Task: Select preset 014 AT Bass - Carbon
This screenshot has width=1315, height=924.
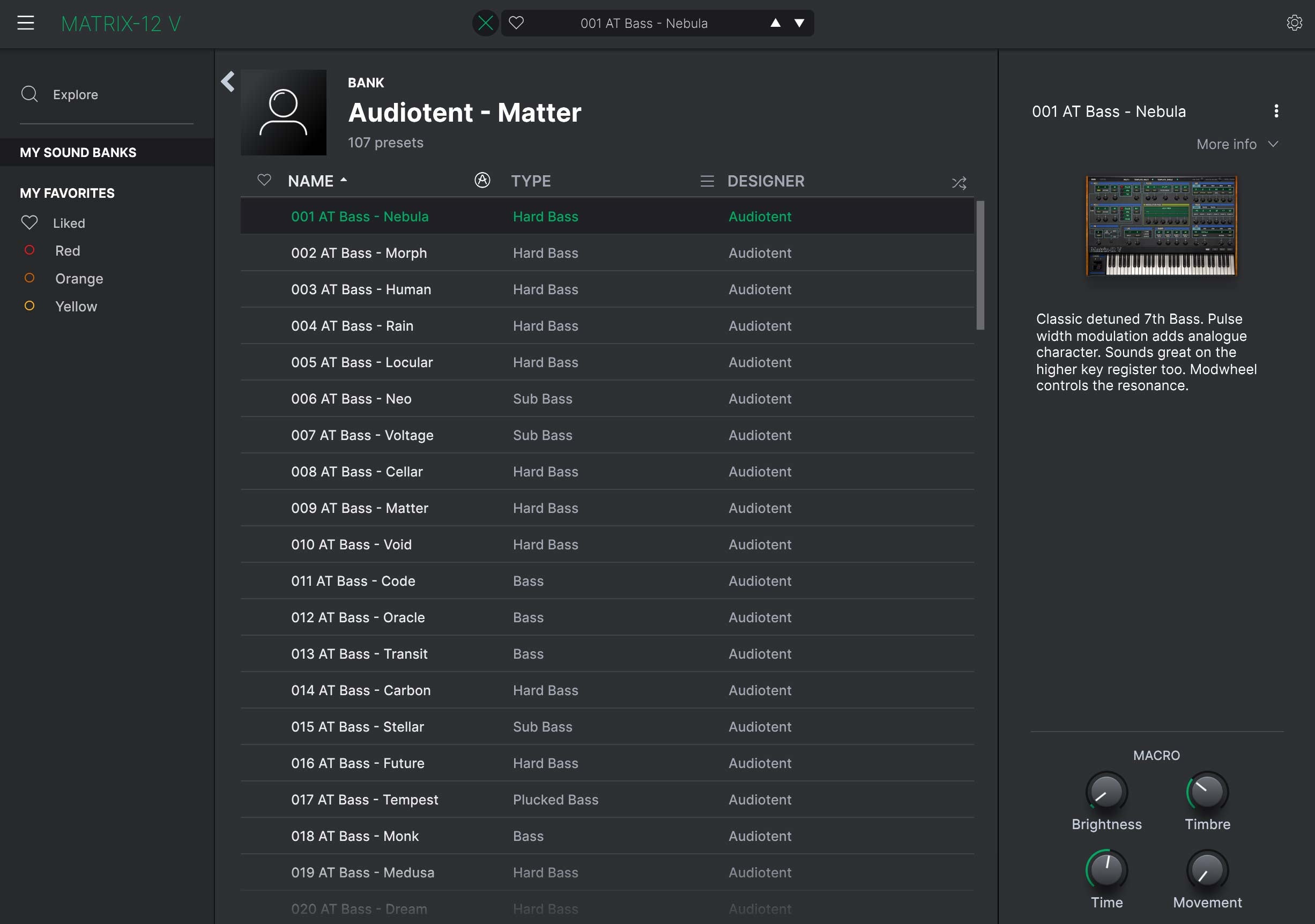Action: tap(607, 690)
